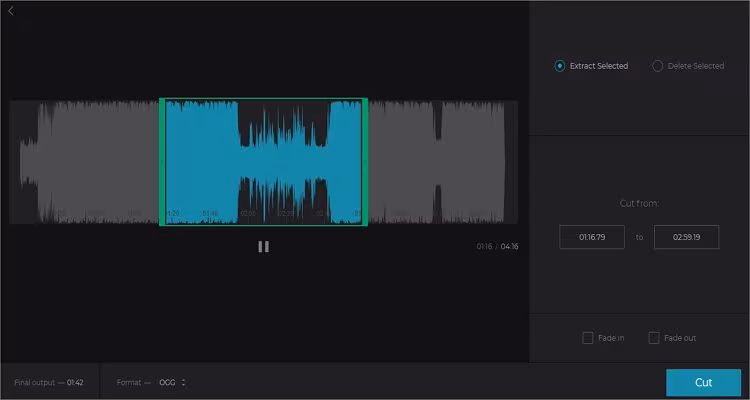Click the Cut button
This screenshot has height=400, width=750.
point(703,382)
